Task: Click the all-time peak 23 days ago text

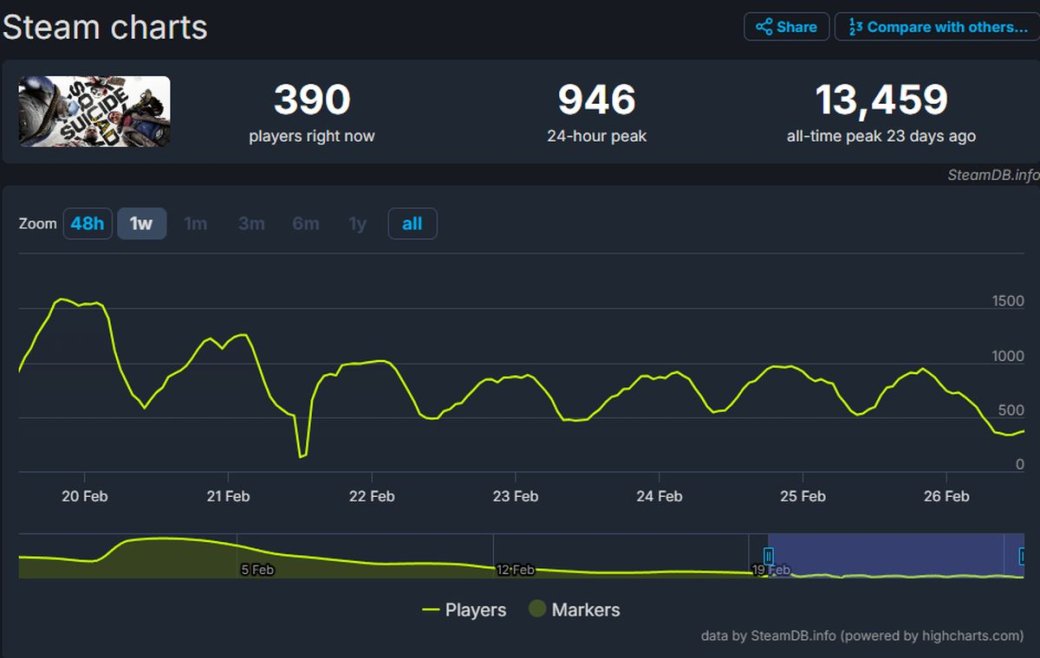Action: [x=881, y=136]
